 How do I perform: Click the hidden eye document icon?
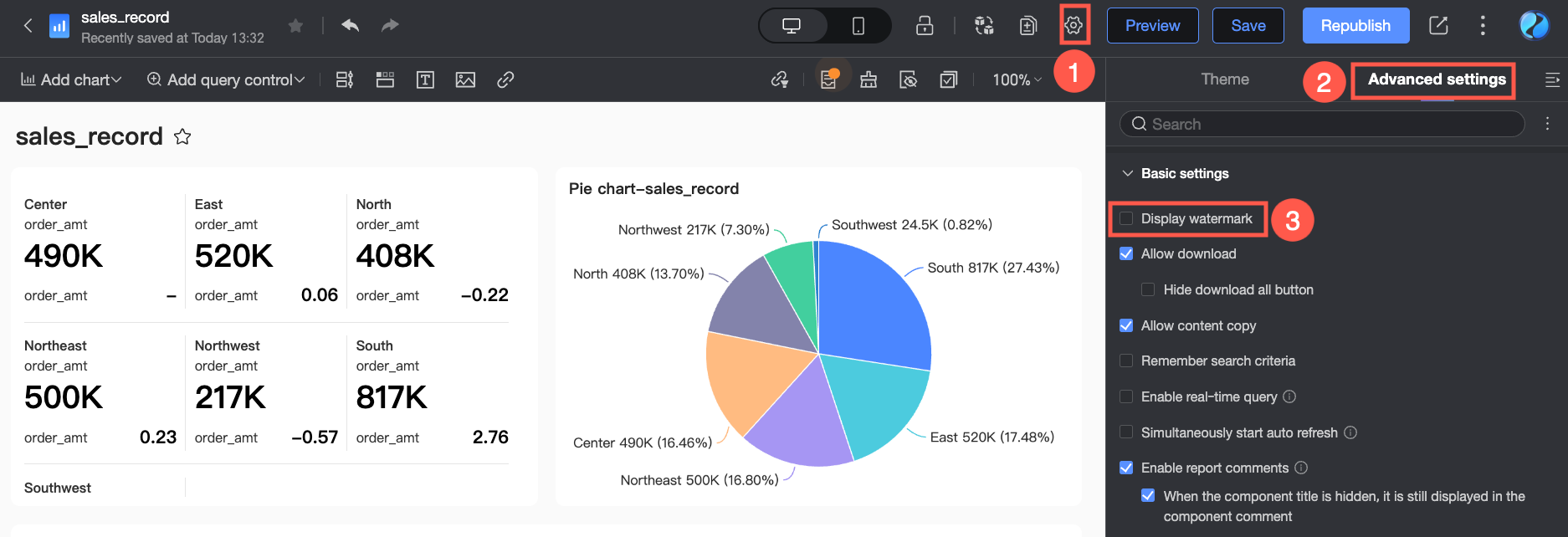(908, 79)
